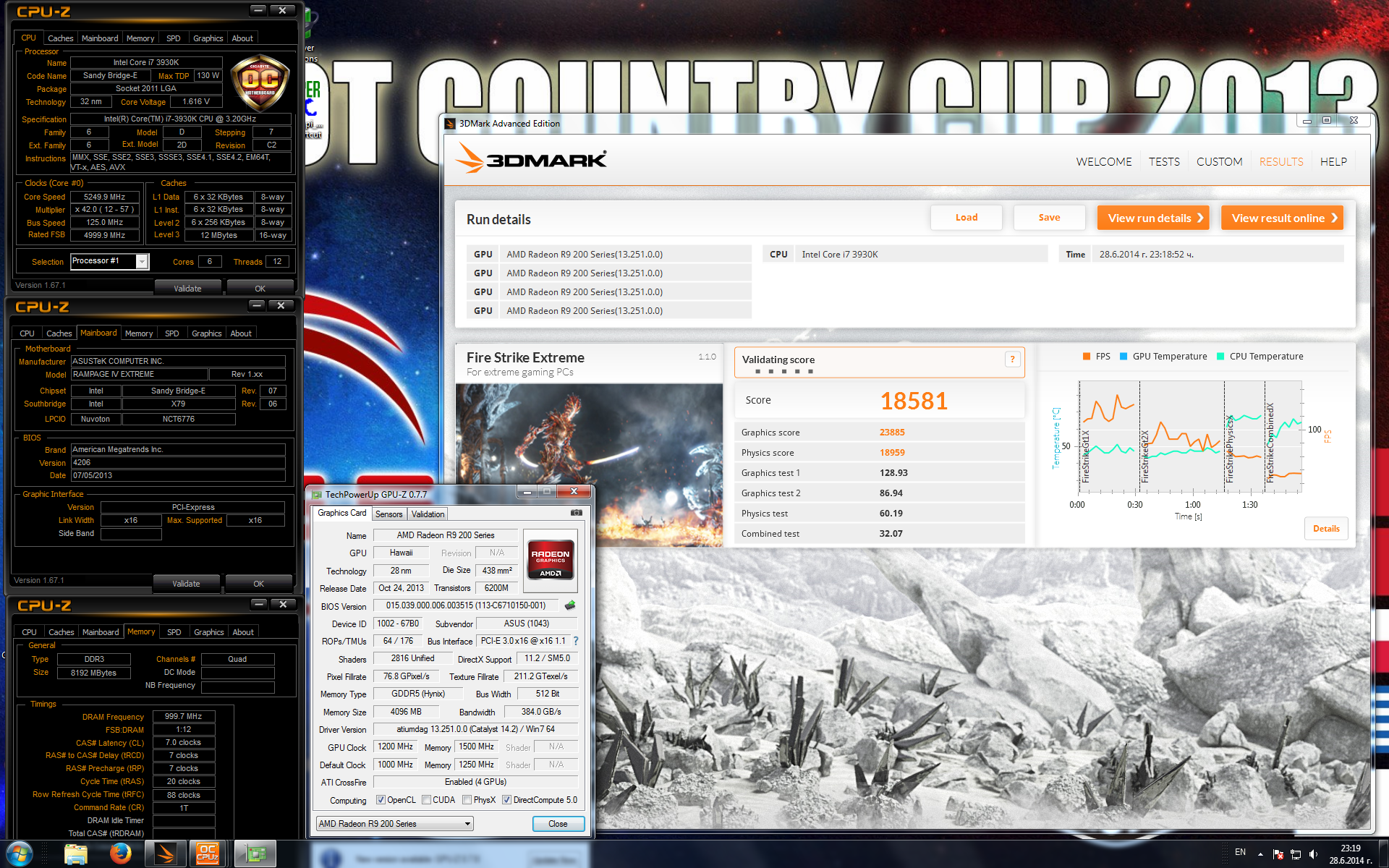
Task: Click the network tray icon
Action: coord(1296,854)
